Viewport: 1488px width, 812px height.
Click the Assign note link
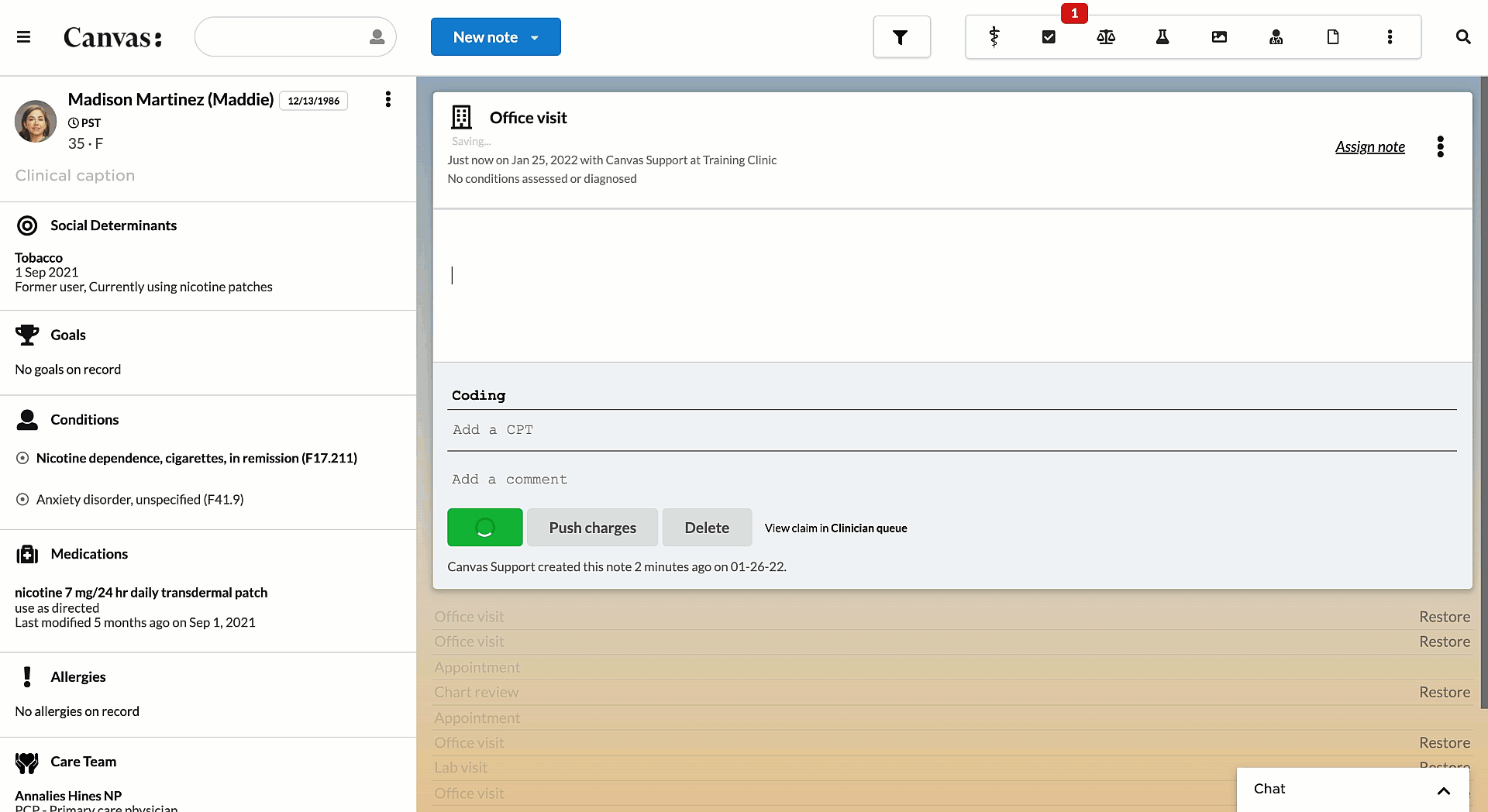coord(1369,146)
